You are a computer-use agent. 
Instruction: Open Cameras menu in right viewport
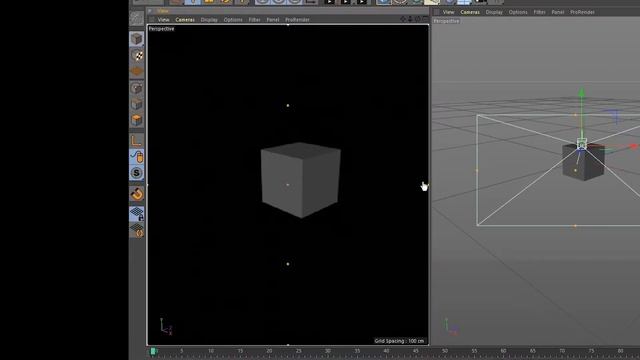coord(470,12)
